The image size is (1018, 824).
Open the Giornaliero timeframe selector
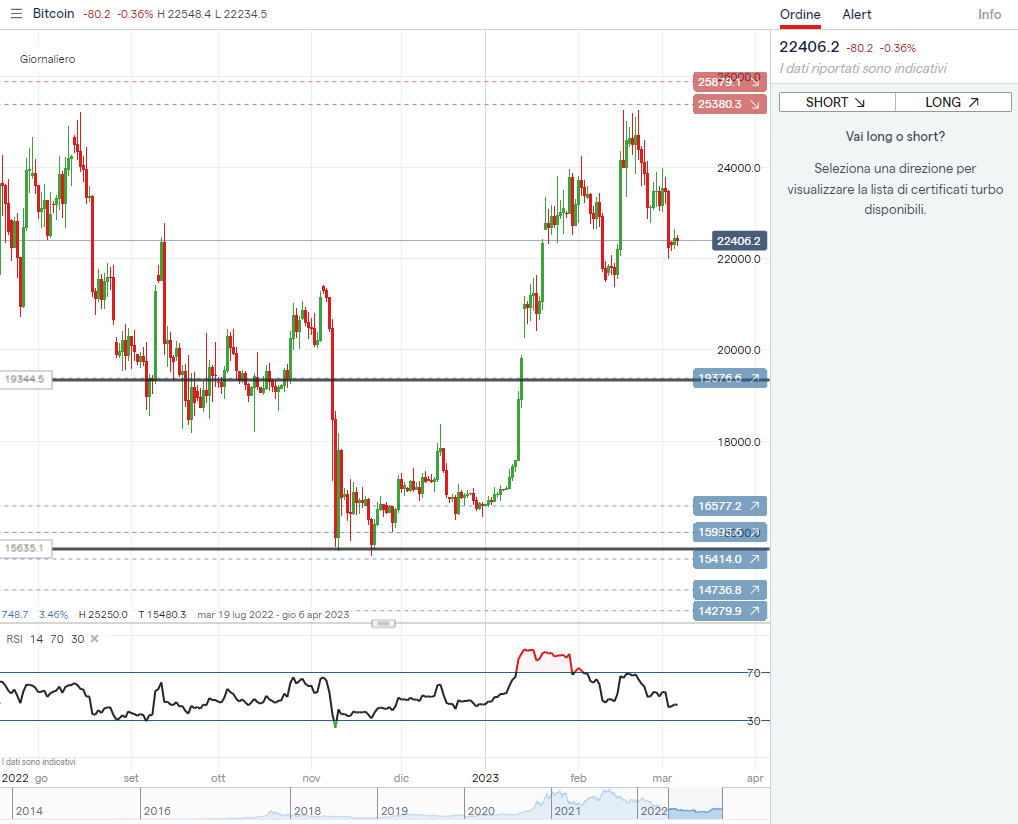coord(47,59)
